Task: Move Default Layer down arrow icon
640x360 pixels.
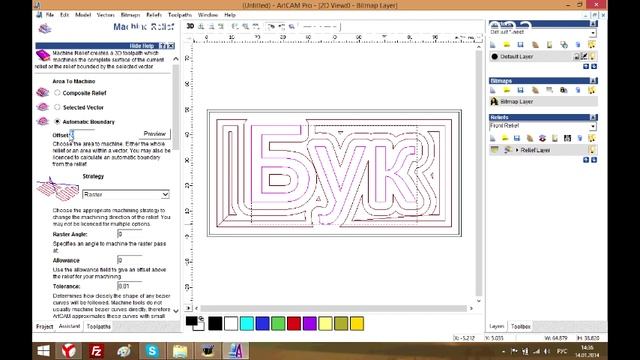Action: (x=594, y=66)
